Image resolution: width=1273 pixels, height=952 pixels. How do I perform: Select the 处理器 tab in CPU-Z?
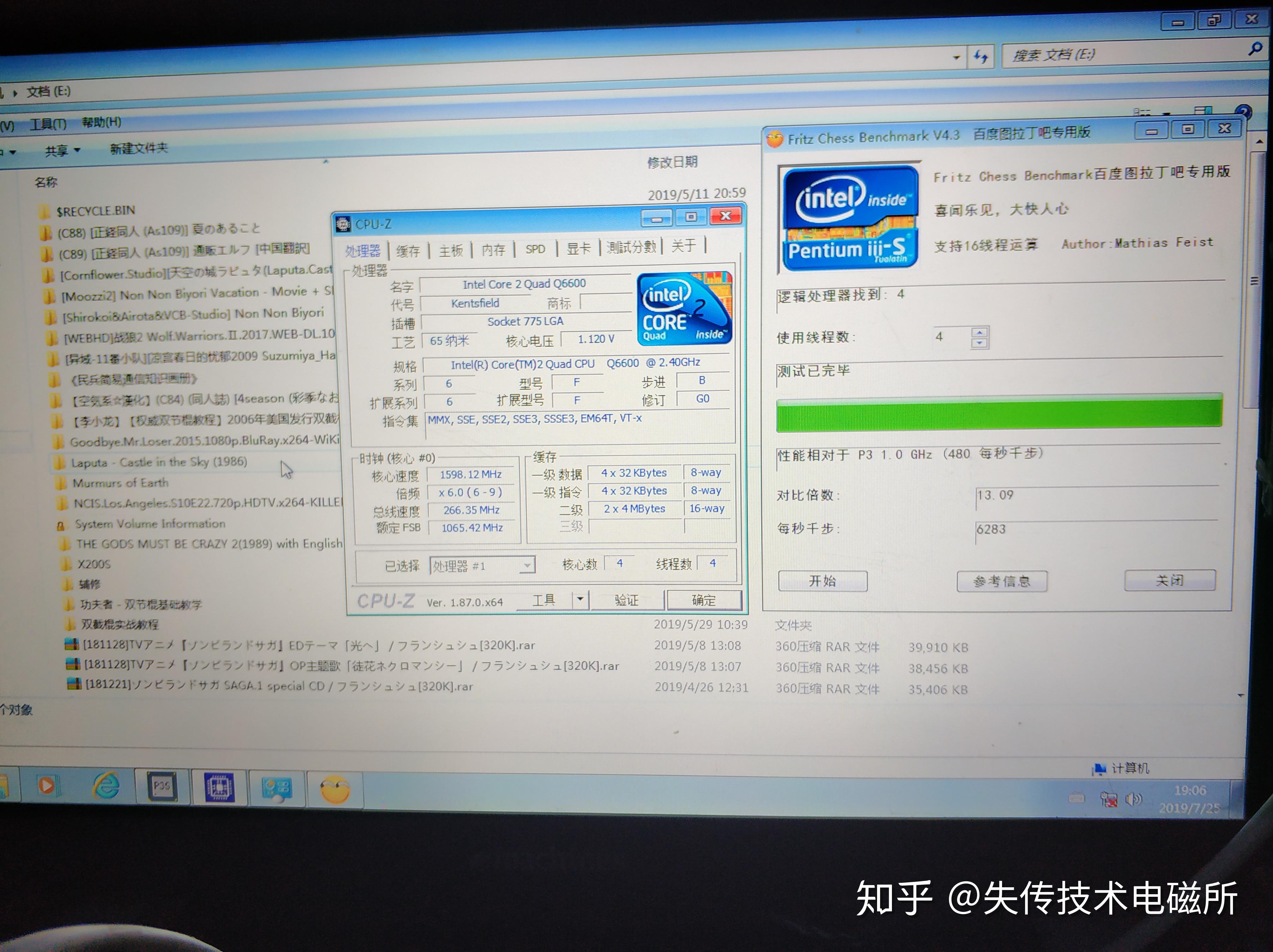tap(362, 251)
